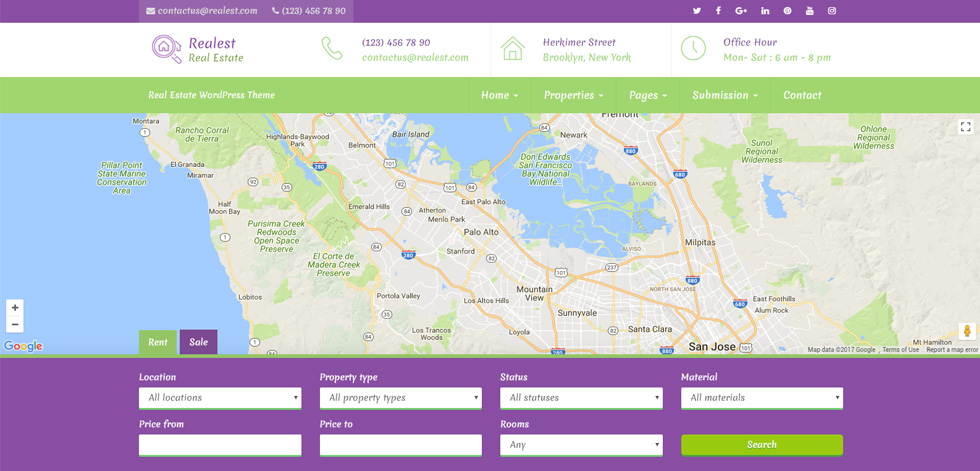Click Report a map error link
Viewport: 980px width, 471px height.
(x=952, y=350)
